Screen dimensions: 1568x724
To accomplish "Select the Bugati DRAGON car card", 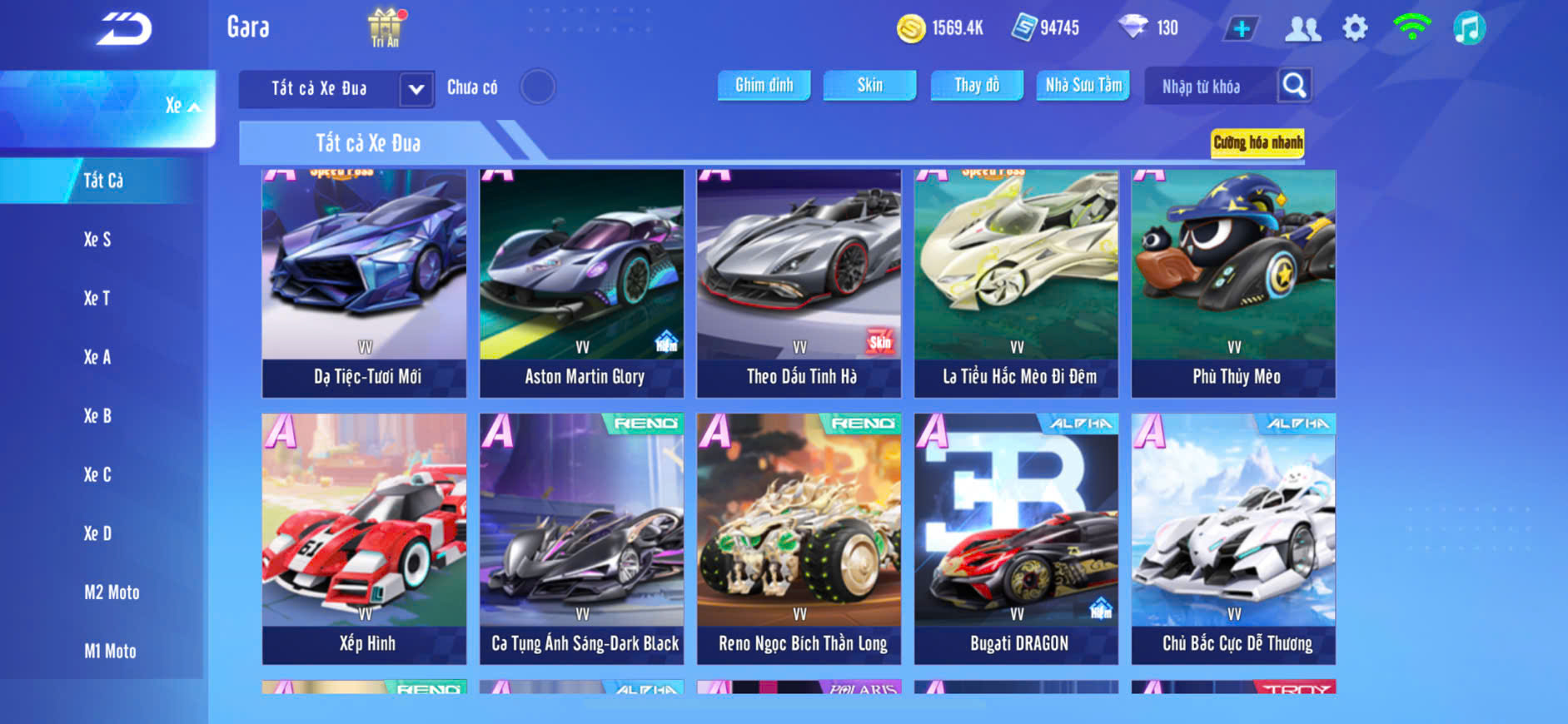I will point(1016,538).
